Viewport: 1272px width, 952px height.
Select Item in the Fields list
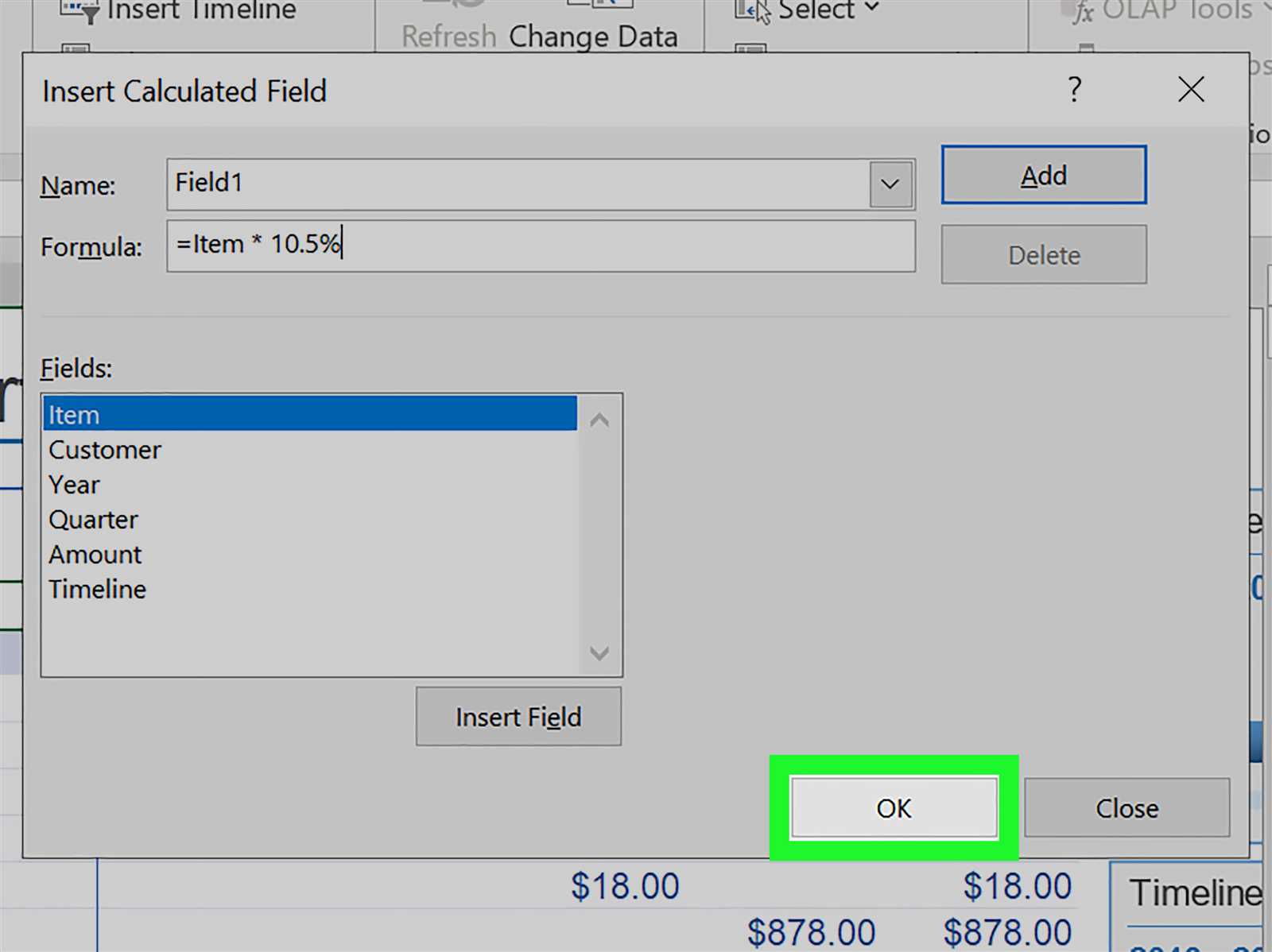310,414
